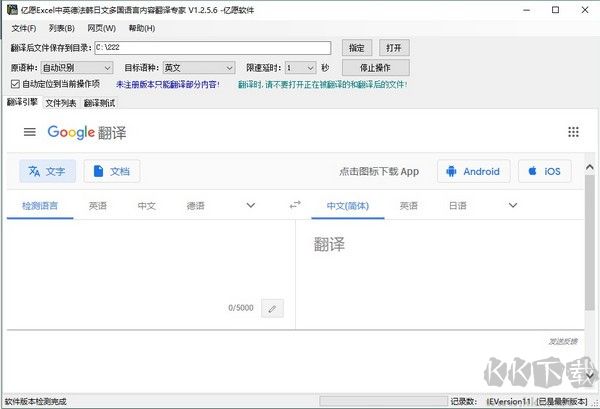This screenshot has height=409, width=600.
Task: Click the vertical scrollbar up arrow
Action: point(590,167)
